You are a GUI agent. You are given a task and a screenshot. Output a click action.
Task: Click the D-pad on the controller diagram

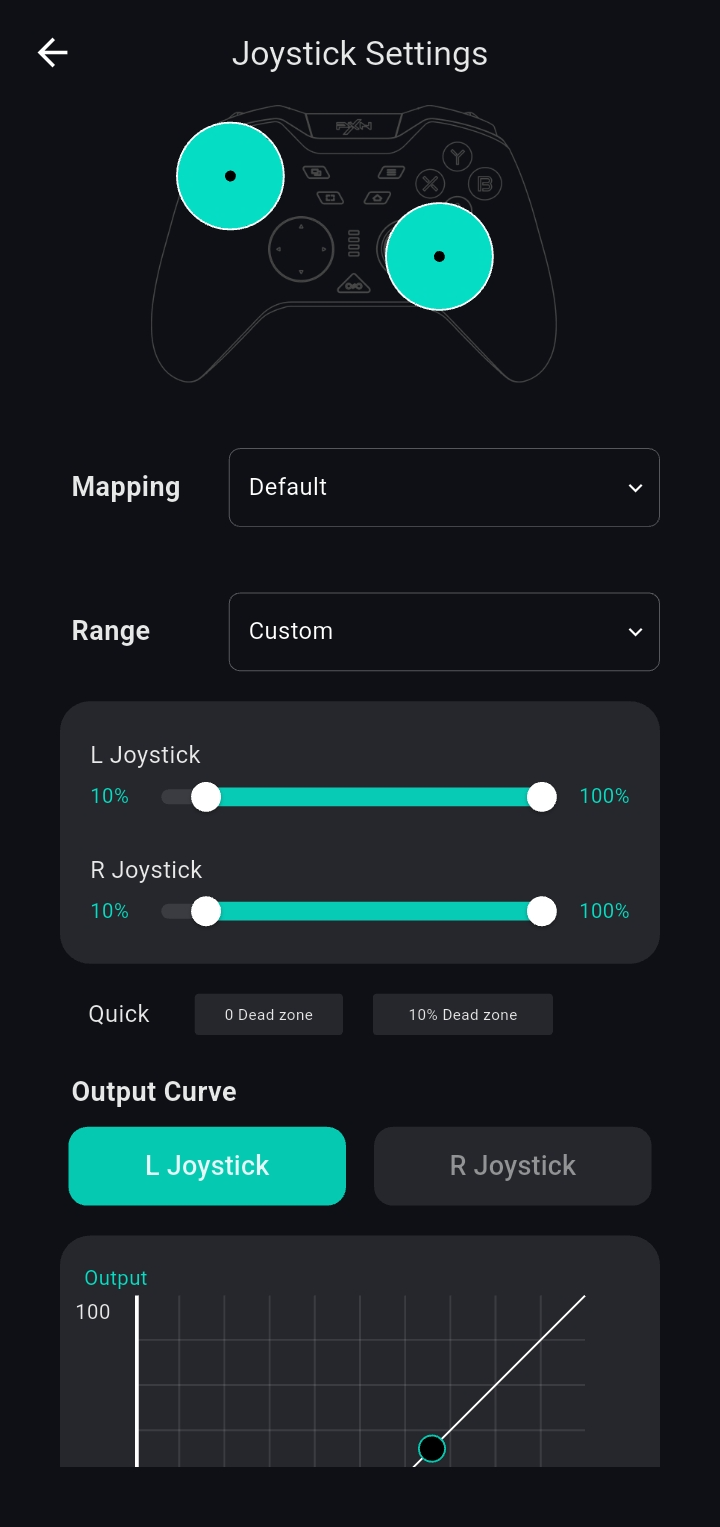pyautogui.click(x=301, y=249)
